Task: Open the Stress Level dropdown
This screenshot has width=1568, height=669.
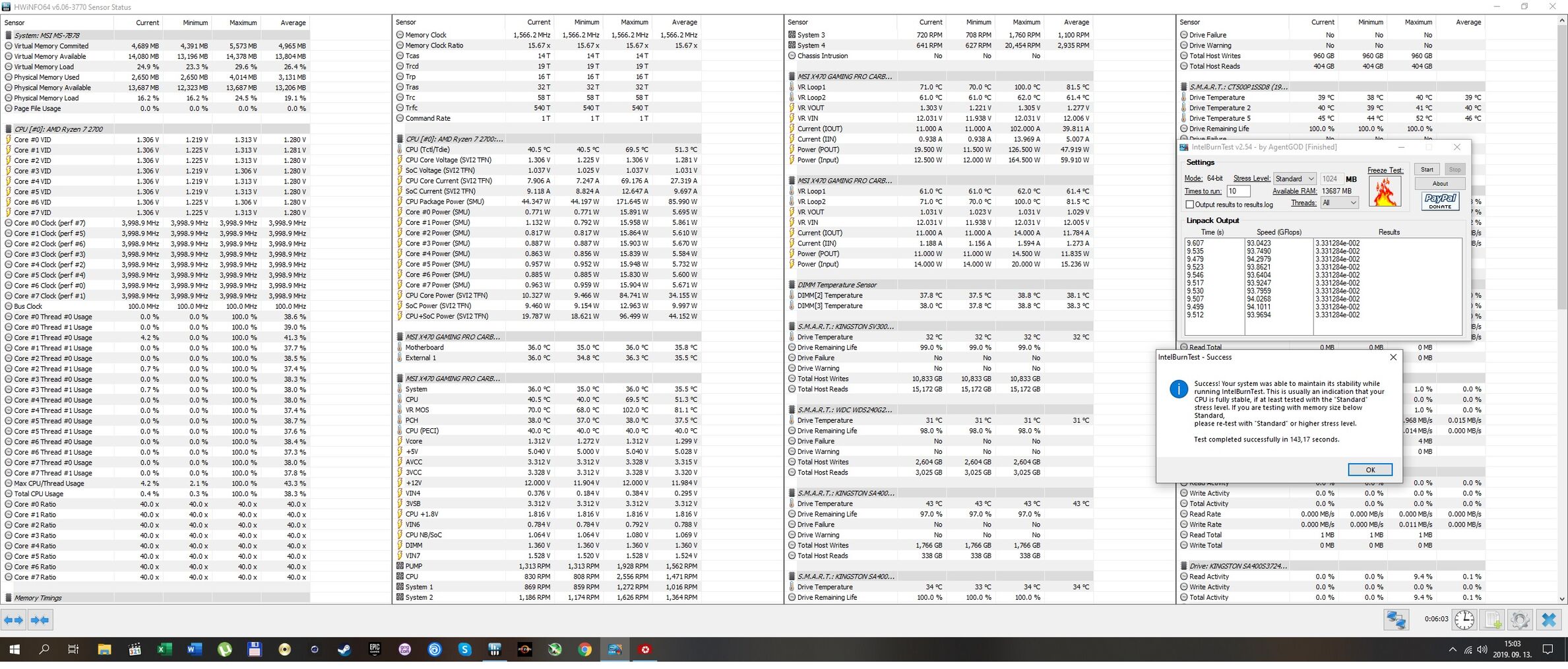Action: (x=1294, y=179)
